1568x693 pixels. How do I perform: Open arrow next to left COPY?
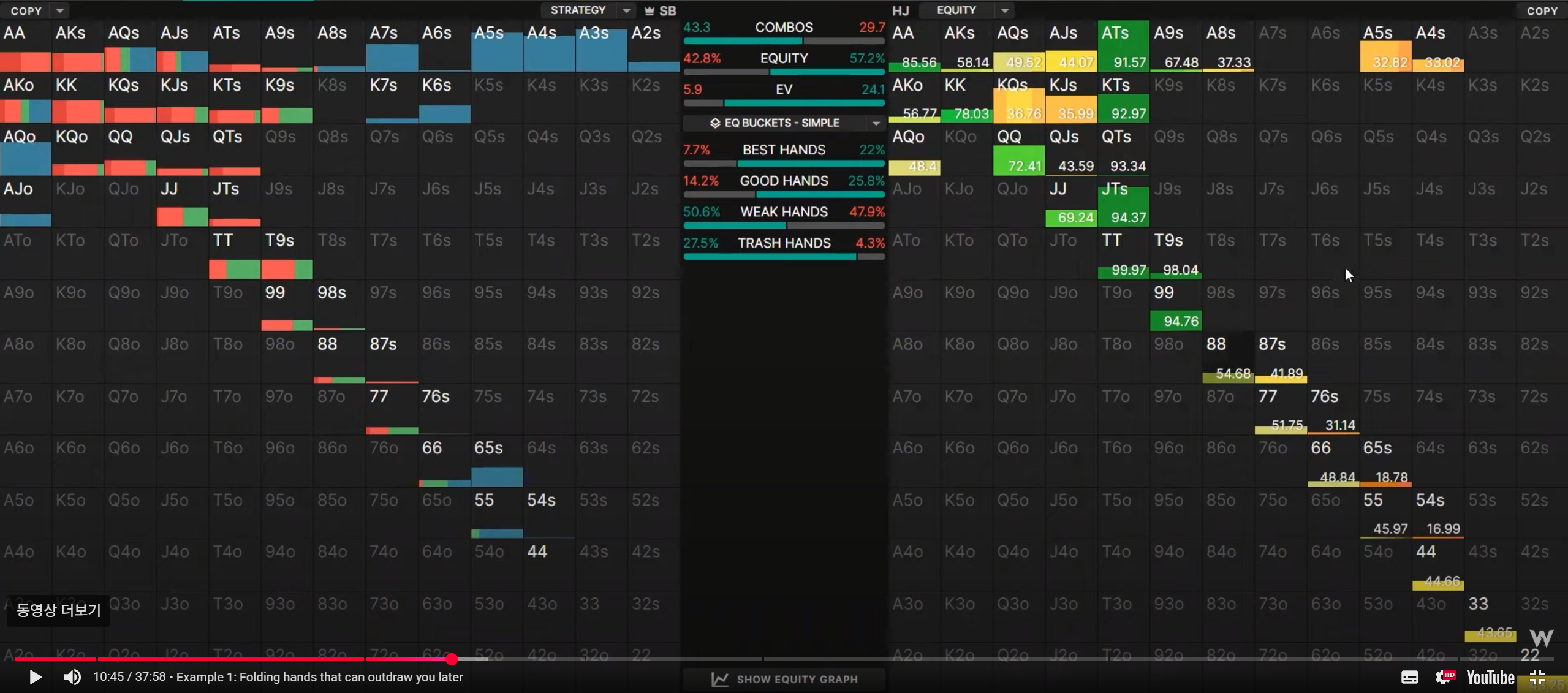[59, 10]
